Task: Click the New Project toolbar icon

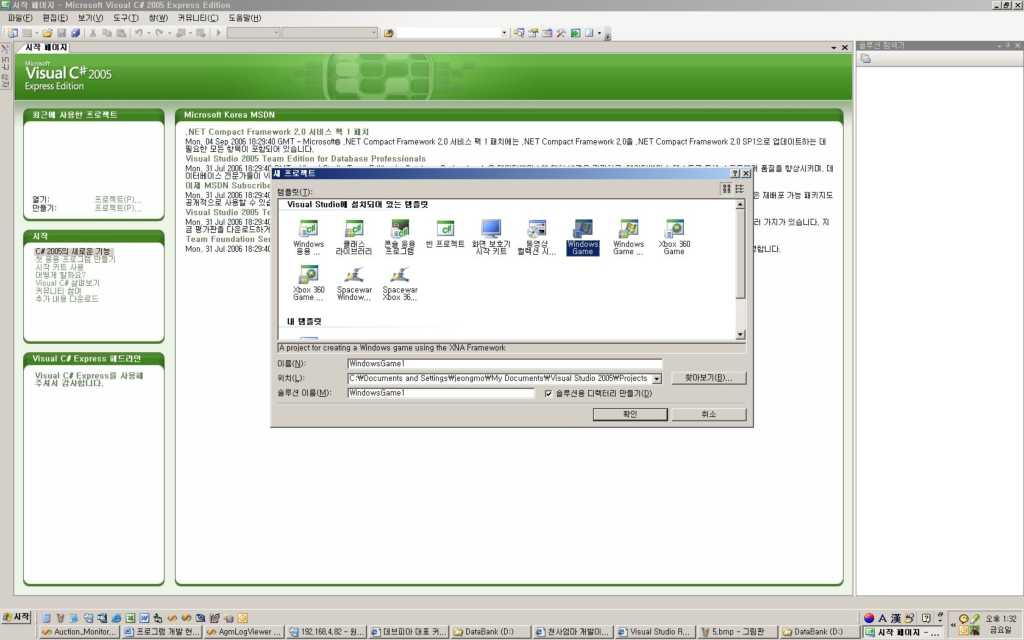Action: 13,33
